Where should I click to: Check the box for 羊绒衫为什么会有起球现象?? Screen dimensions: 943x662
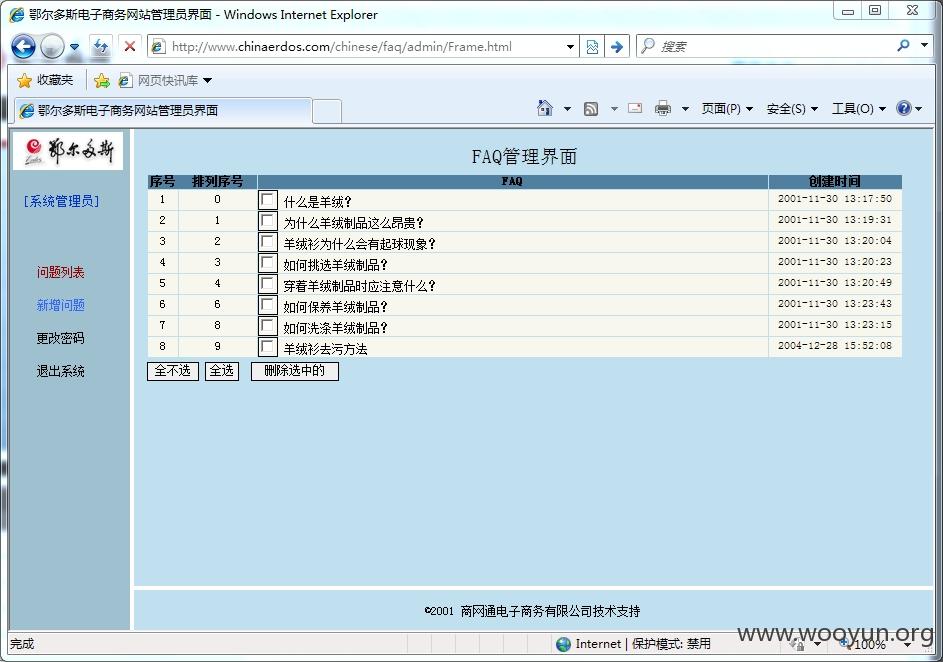268,242
